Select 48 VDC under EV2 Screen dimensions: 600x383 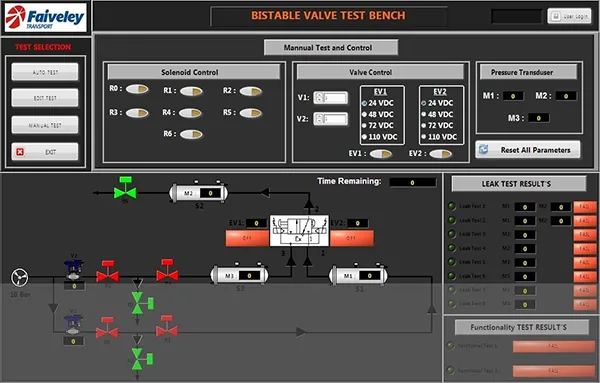(x=437, y=114)
